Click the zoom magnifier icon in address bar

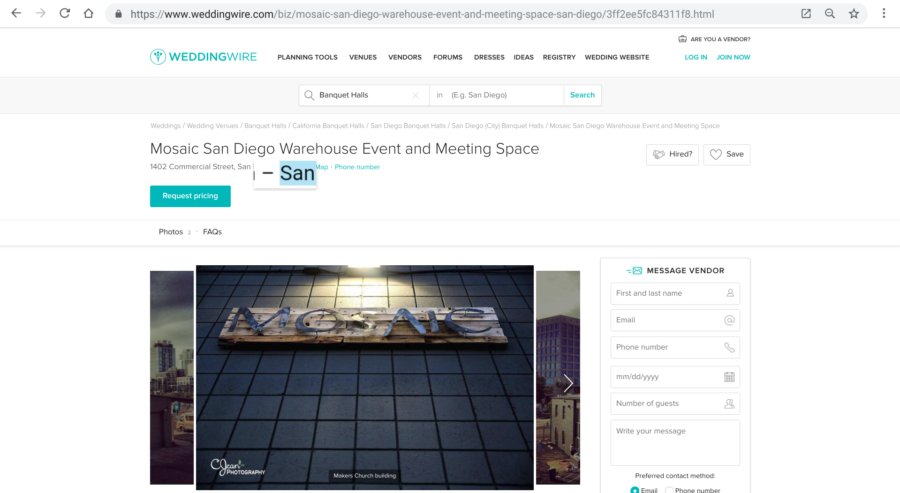[830, 13]
